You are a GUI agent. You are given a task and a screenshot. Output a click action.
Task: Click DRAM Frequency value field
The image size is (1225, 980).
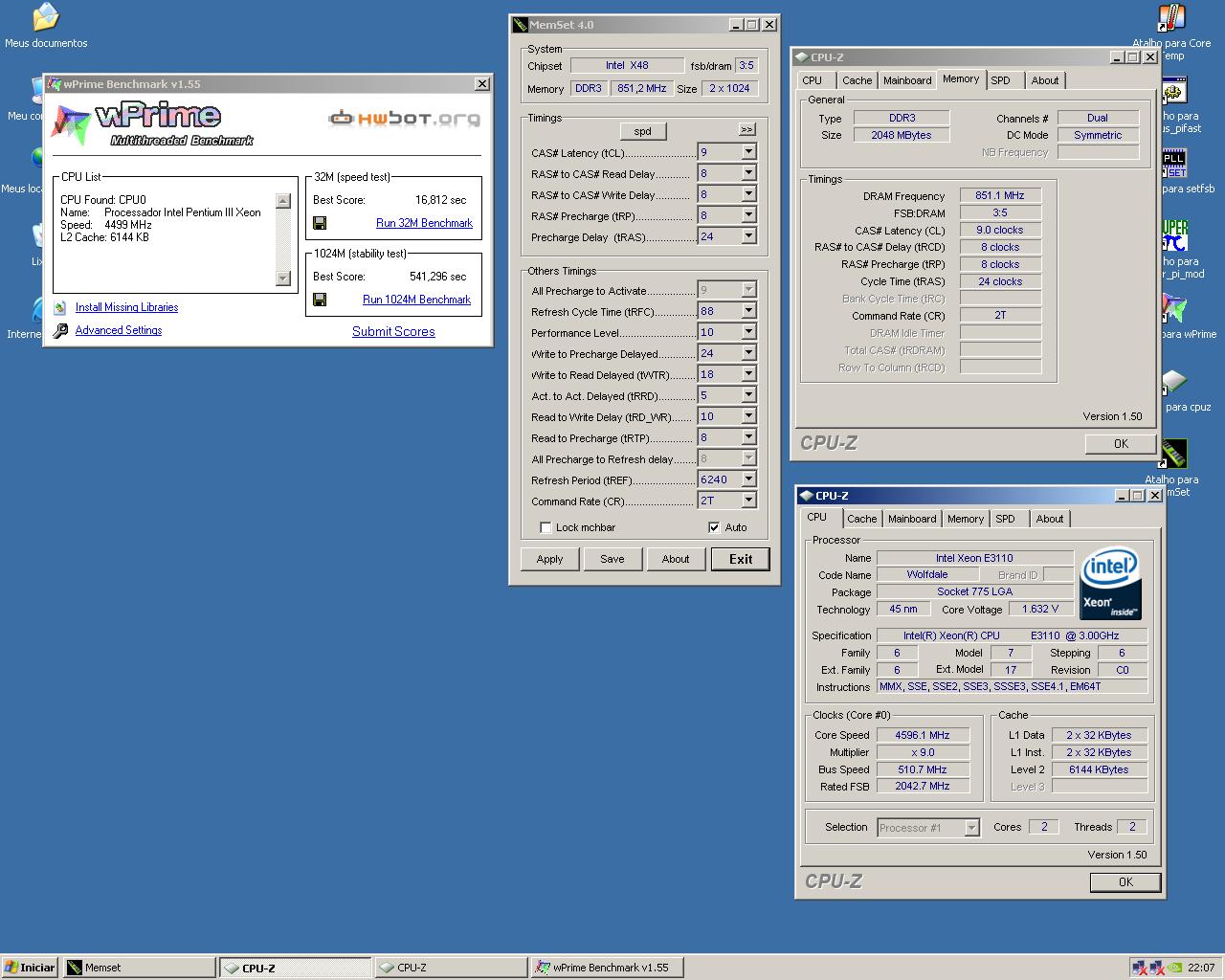1000,195
